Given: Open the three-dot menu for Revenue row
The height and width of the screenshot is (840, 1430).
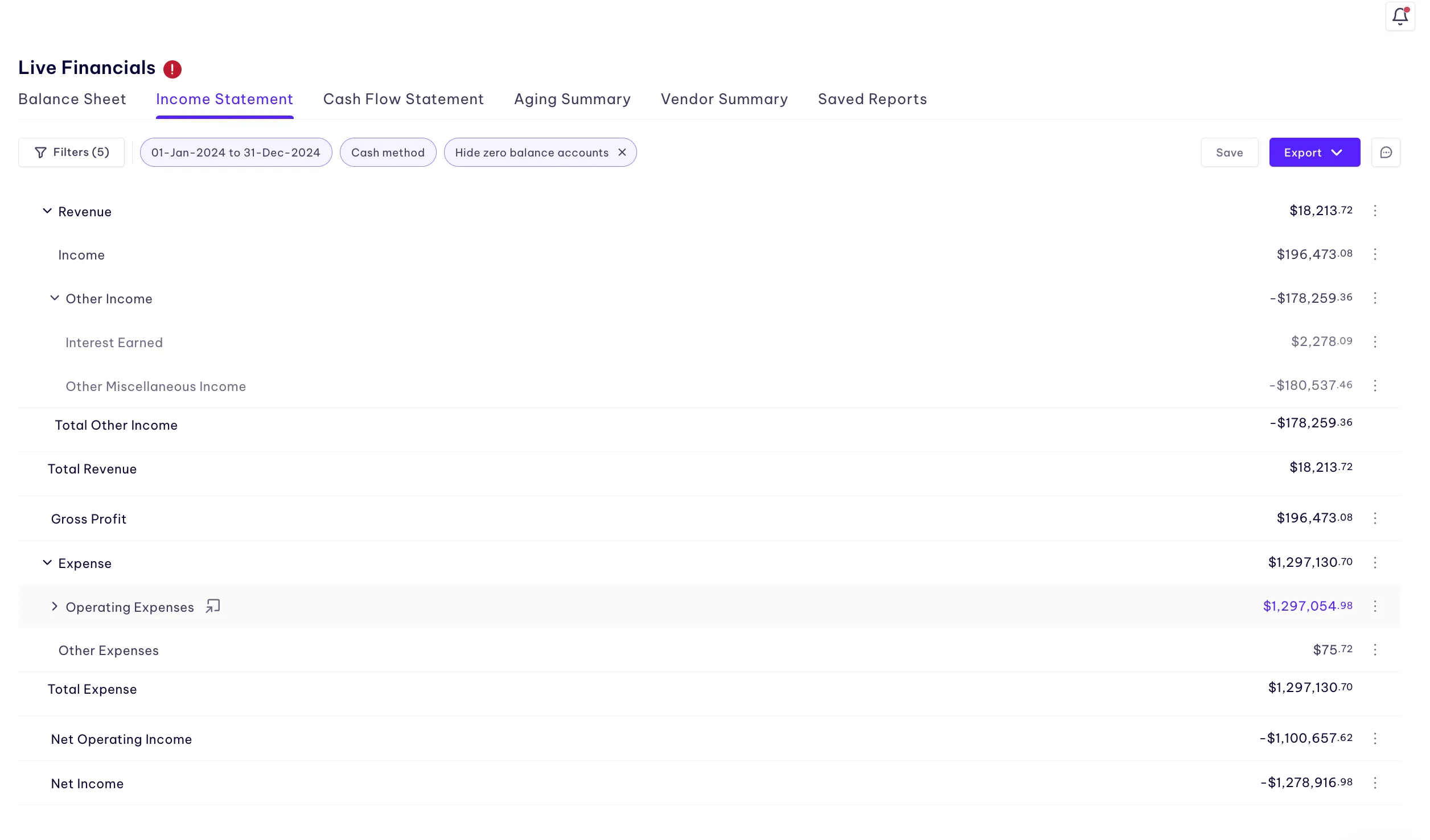Looking at the screenshot, I should [x=1375, y=211].
